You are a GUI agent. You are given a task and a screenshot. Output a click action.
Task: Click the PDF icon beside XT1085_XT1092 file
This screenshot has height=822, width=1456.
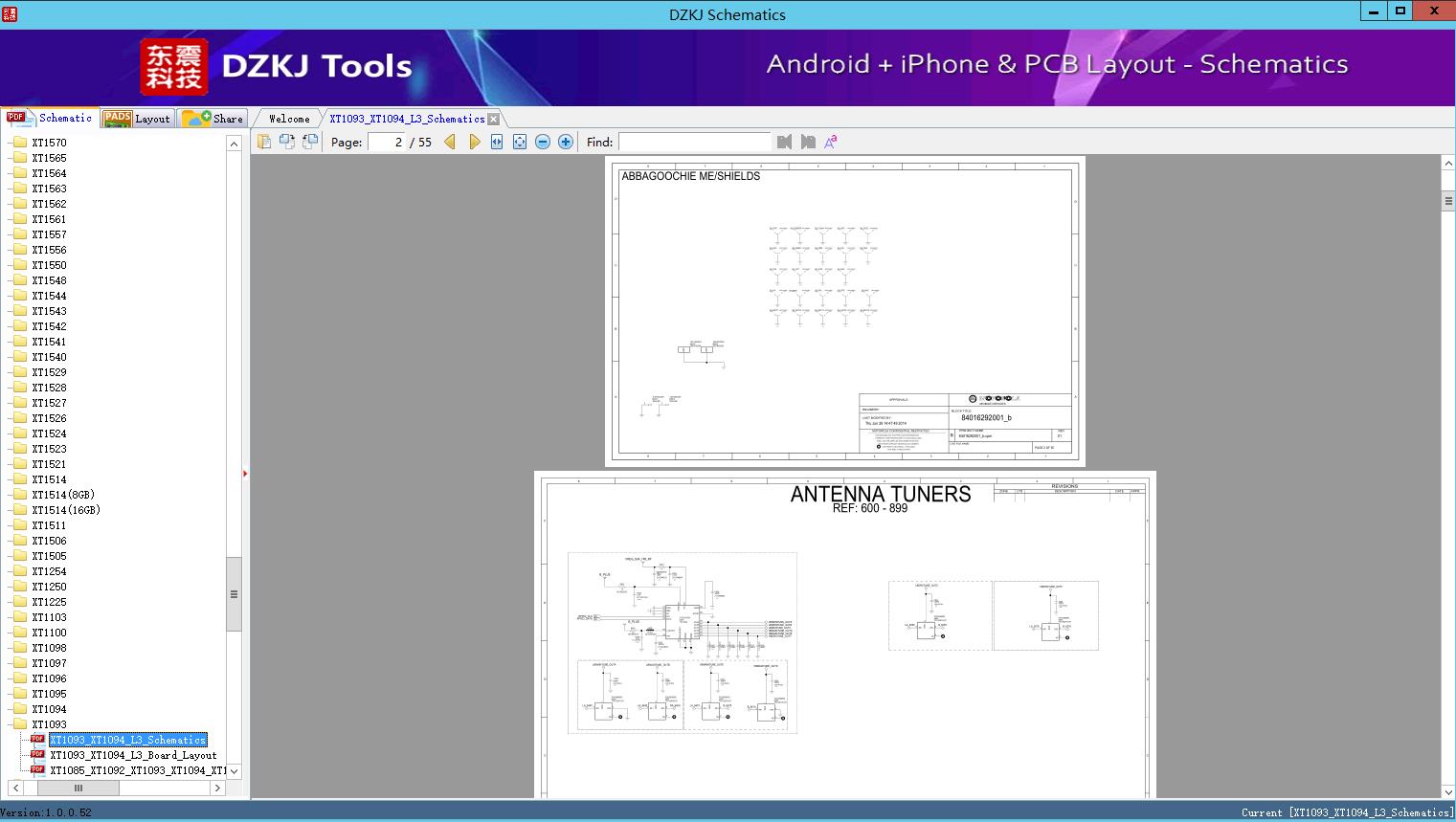[37, 769]
